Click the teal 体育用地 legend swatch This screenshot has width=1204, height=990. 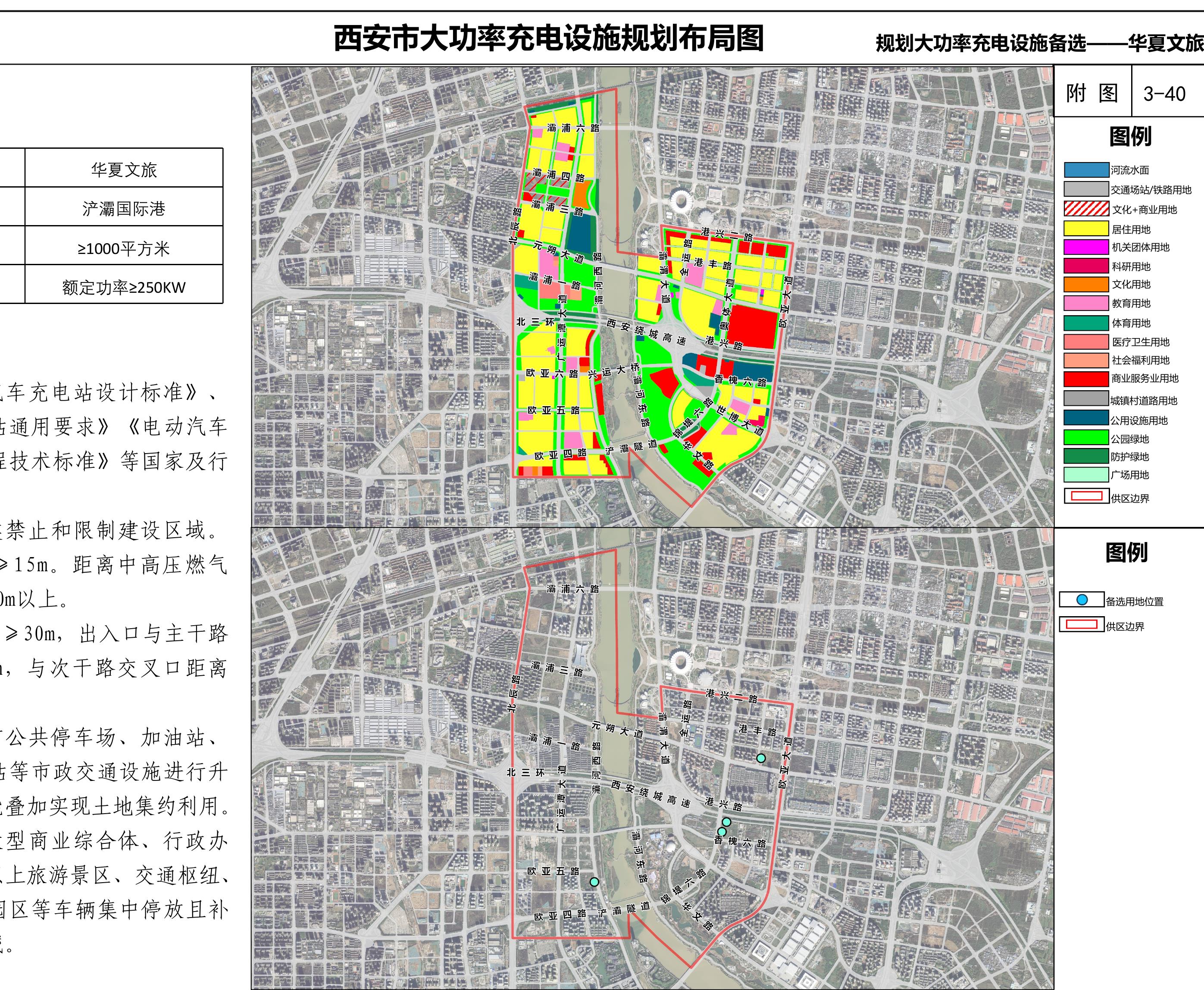(x=1086, y=323)
